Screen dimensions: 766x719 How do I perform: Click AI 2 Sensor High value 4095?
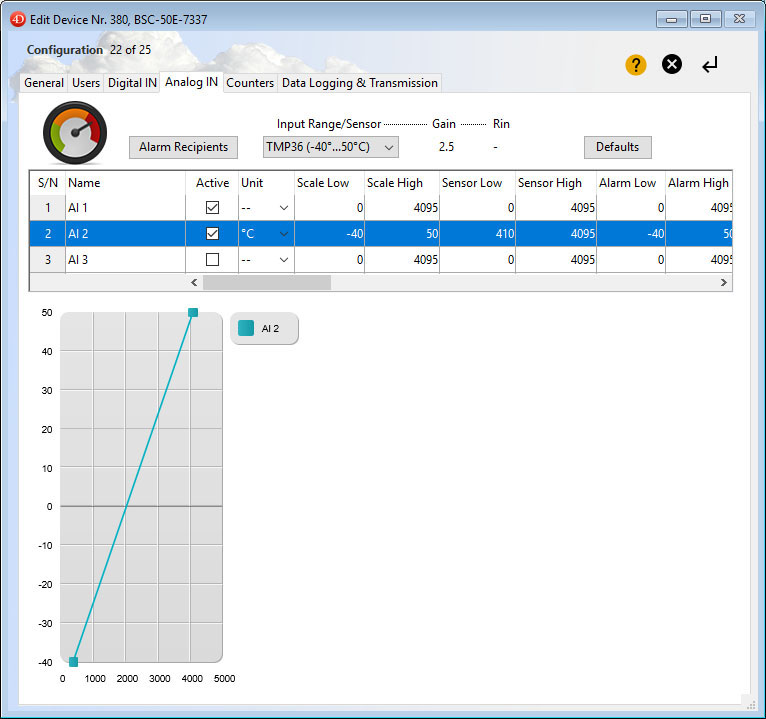coord(556,233)
